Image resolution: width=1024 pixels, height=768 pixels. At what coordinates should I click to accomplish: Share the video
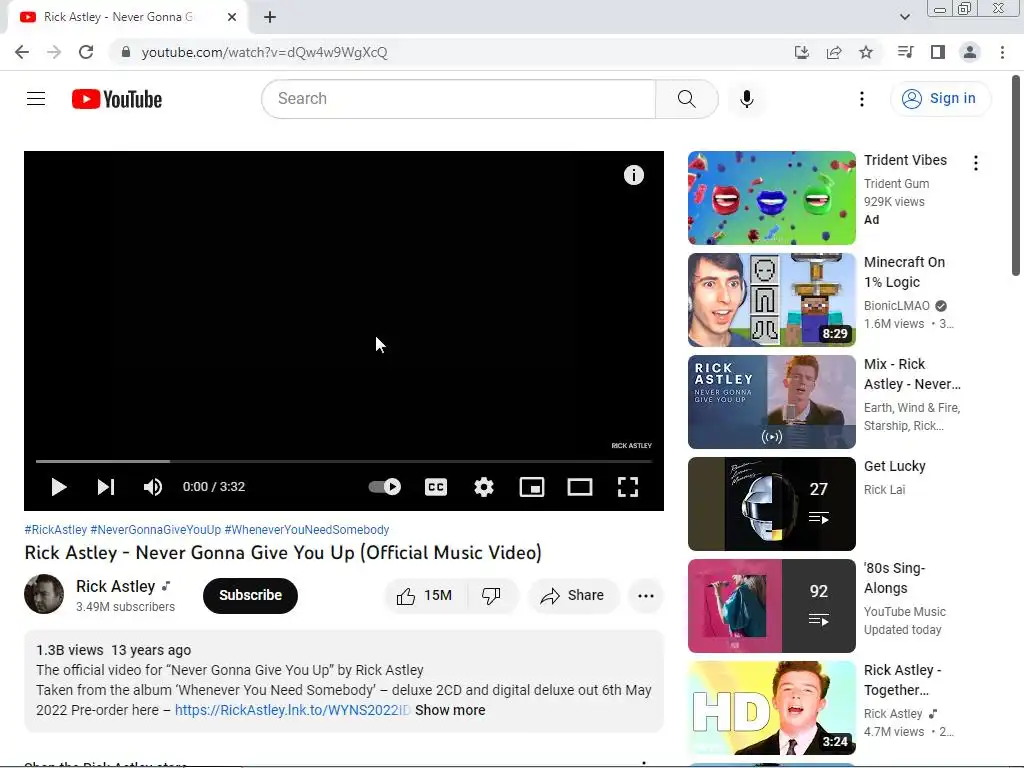click(573, 596)
